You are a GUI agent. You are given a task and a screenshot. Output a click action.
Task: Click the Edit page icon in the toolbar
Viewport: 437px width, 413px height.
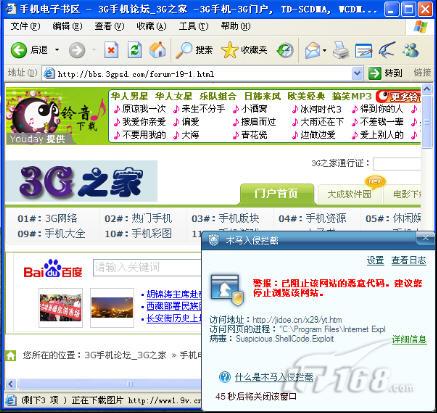(363, 51)
